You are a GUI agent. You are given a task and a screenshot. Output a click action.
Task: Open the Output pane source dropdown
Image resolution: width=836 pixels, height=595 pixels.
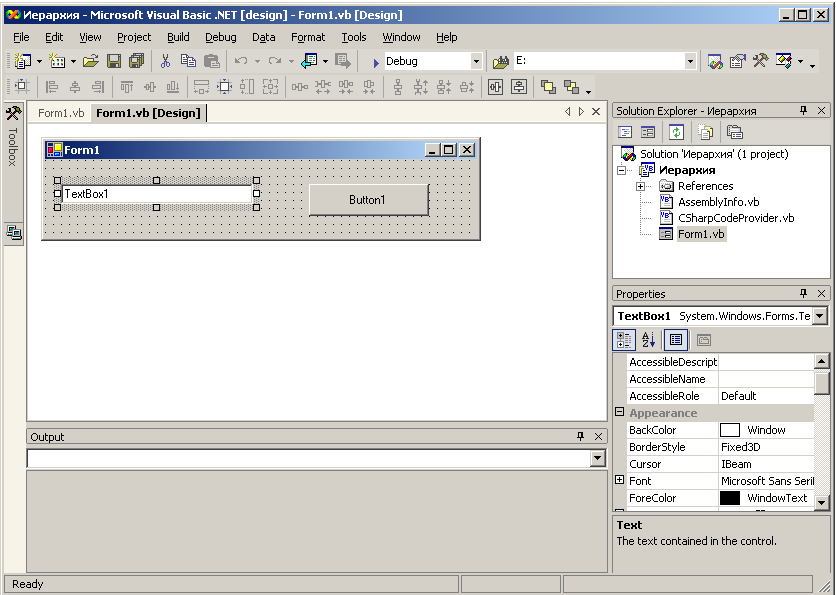598,458
